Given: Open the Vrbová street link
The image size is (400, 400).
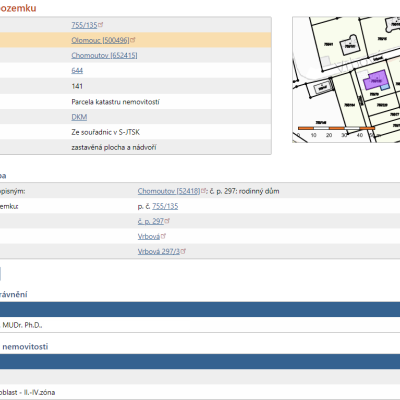Looking at the screenshot, I should coord(149,236).
